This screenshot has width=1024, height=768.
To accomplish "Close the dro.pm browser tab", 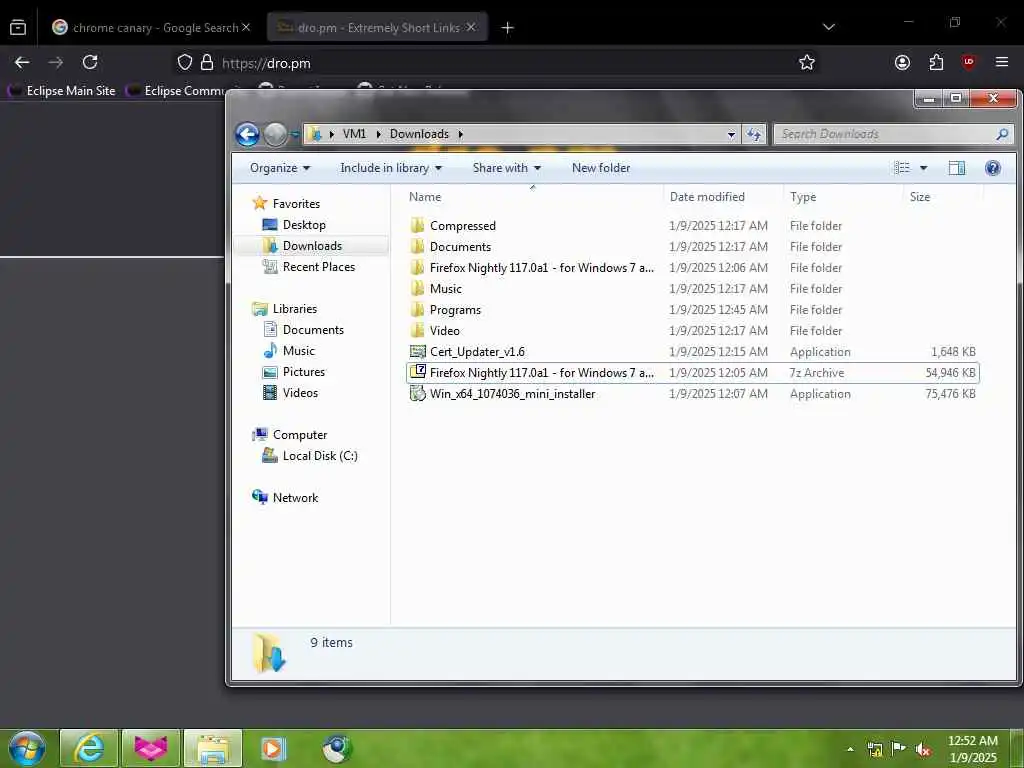I will 471,27.
